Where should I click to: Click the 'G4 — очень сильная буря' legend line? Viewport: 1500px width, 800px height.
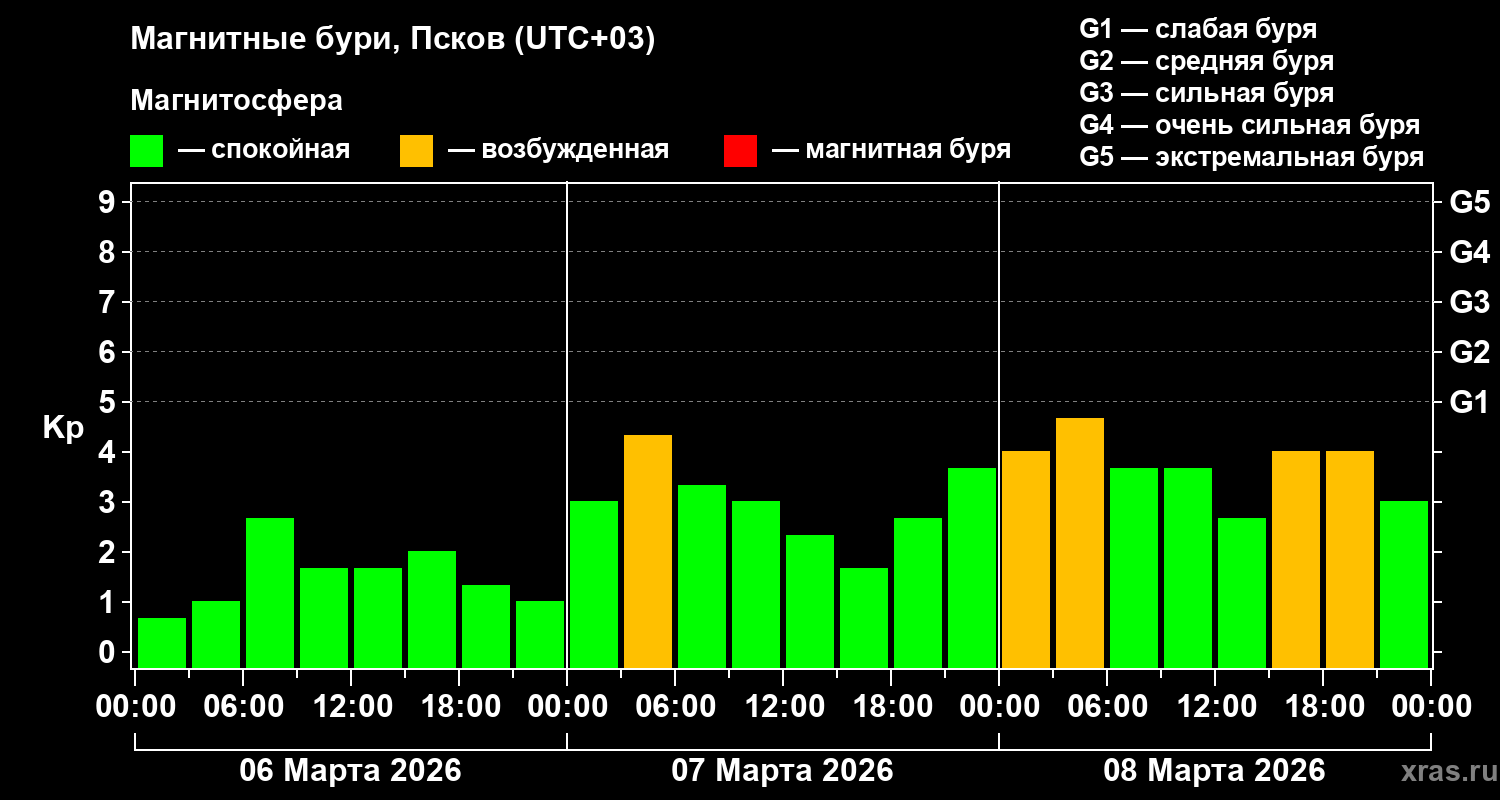(x=1250, y=125)
